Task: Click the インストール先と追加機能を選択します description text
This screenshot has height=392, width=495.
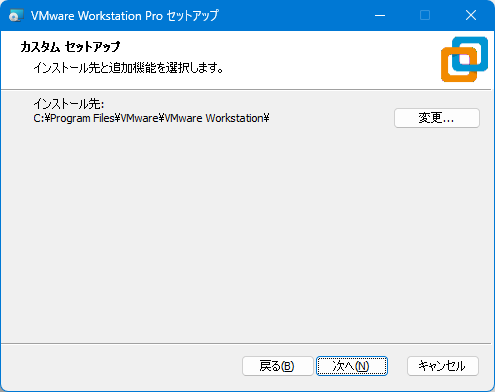Action: (x=128, y=68)
